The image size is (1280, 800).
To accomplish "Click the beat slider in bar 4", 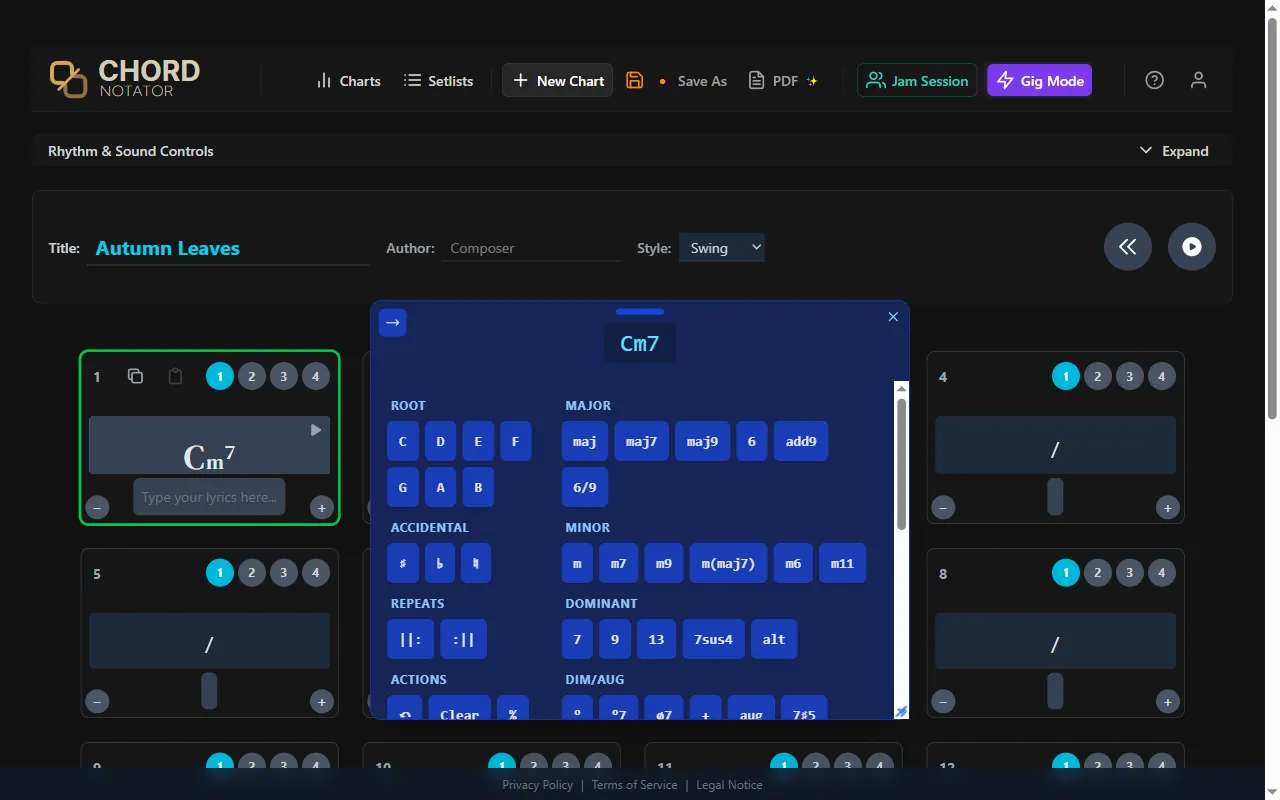I will pyautogui.click(x=1055, y=497).
